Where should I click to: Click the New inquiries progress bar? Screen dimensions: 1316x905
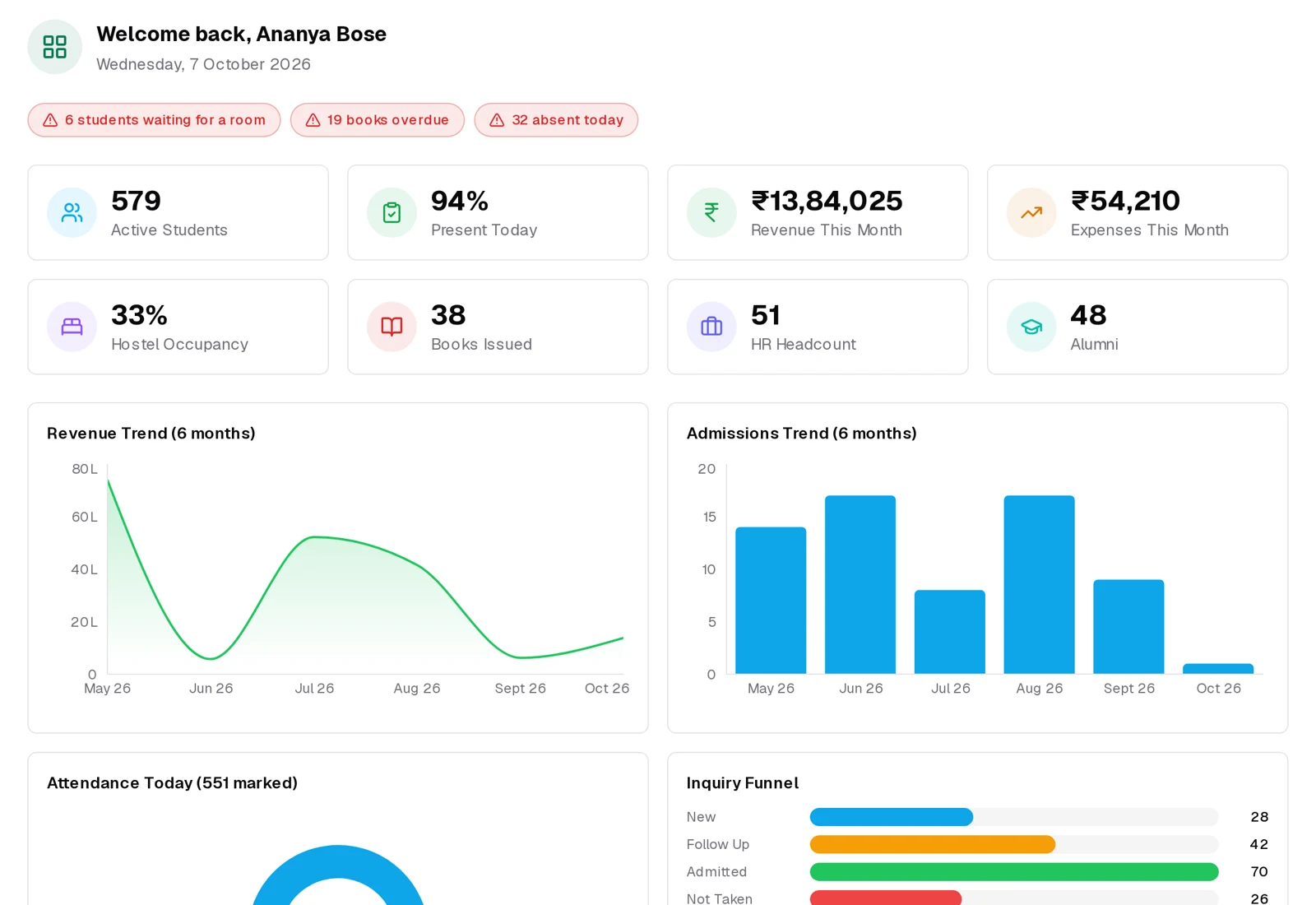(x=892, y=817)
